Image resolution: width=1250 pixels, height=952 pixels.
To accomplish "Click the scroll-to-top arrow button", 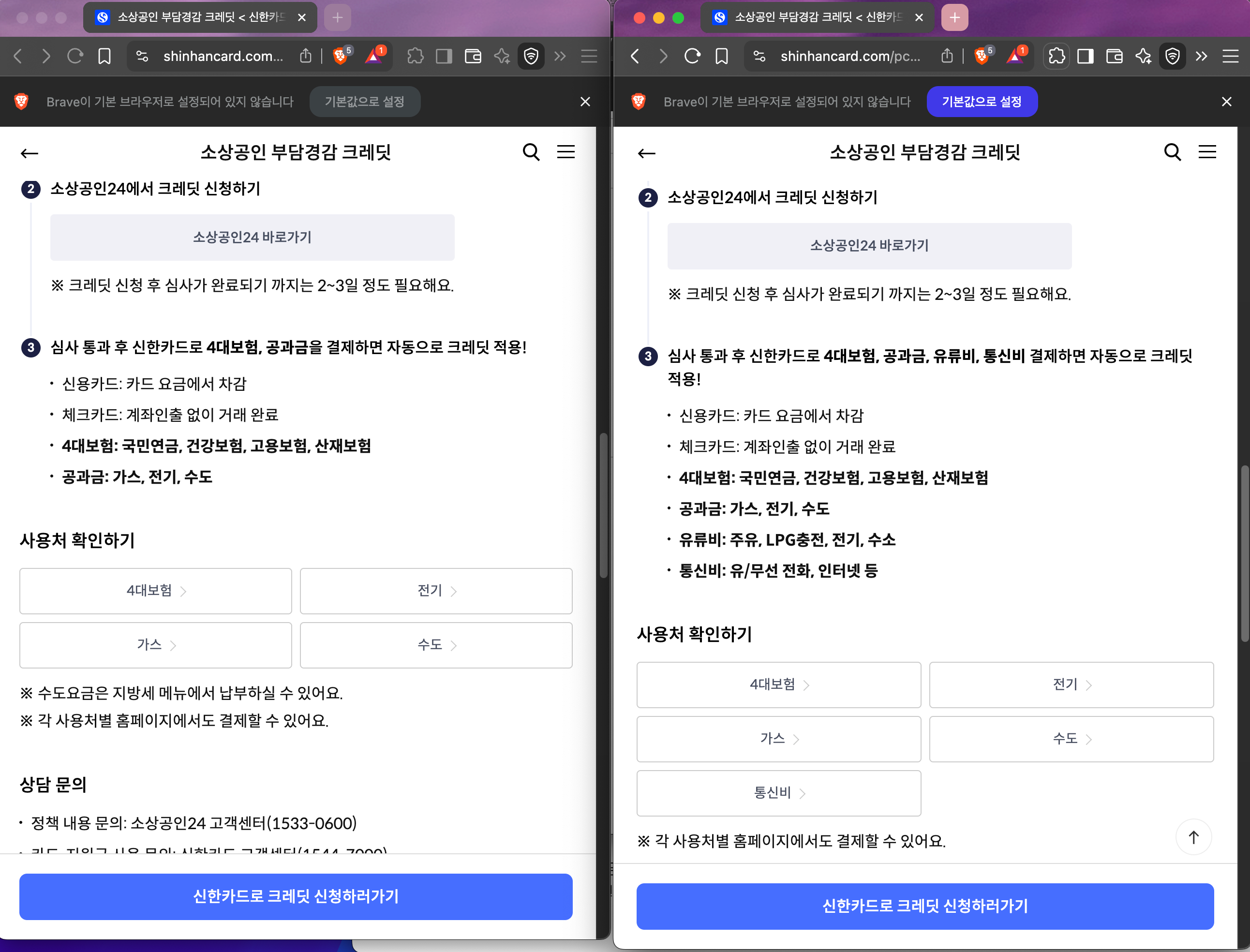I will 1193,837.
